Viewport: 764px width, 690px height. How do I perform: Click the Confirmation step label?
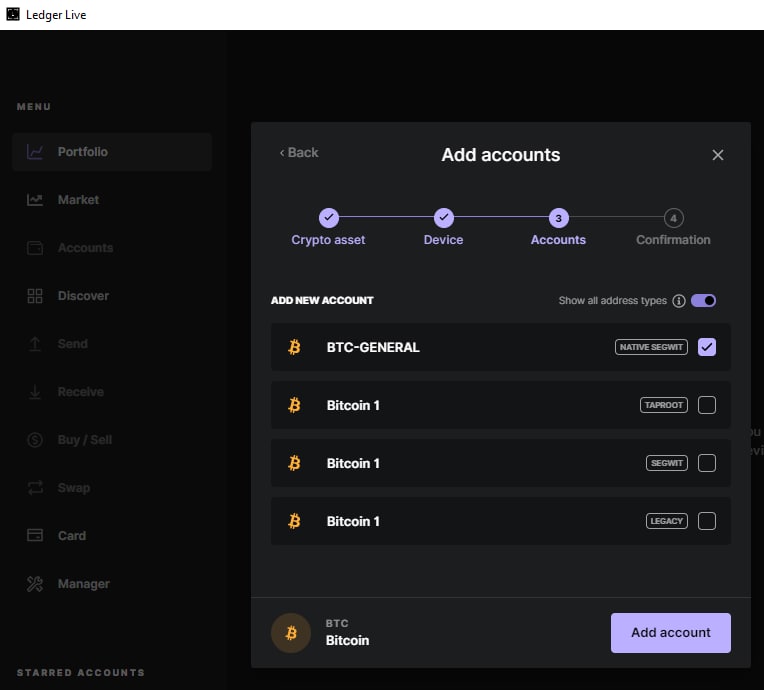tap(673, 240)
